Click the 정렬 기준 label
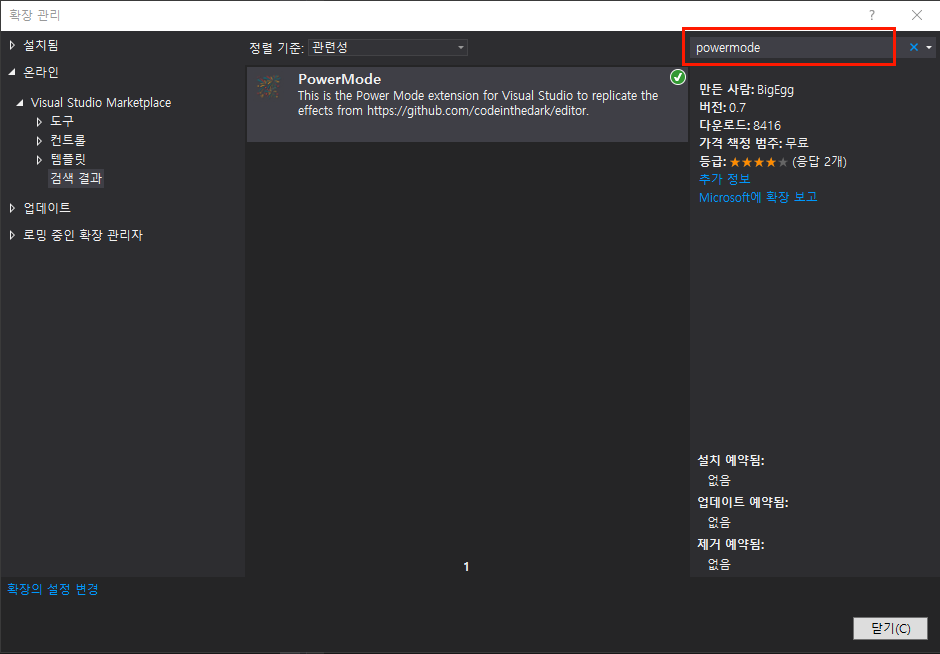This screenshot has width=940, height=654. point(276,48)
